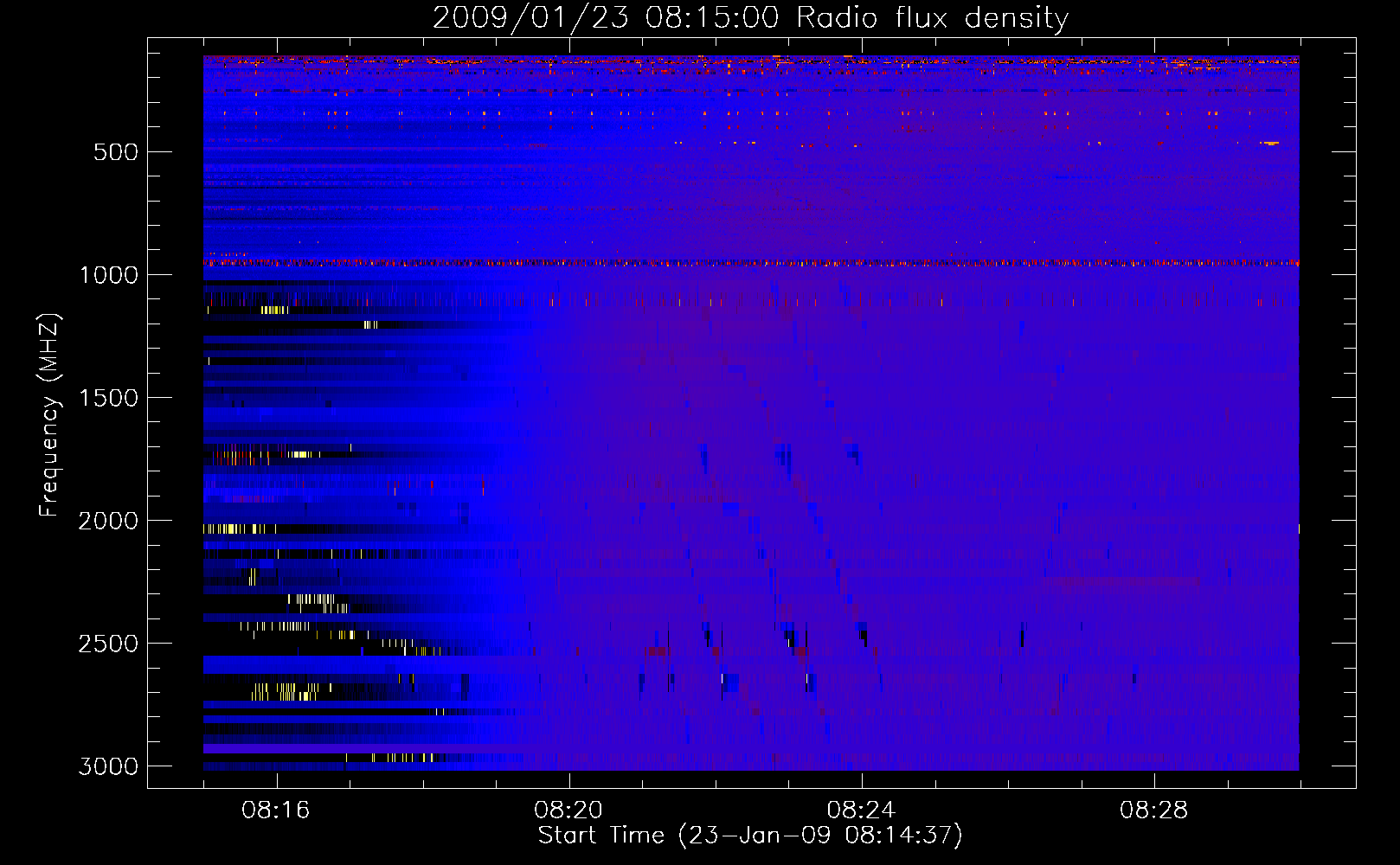Image resolution: width=1400 pixels, height=865 pixels.
Task: Click the 3000 frequency tick label
Action: tap(108, 766)
